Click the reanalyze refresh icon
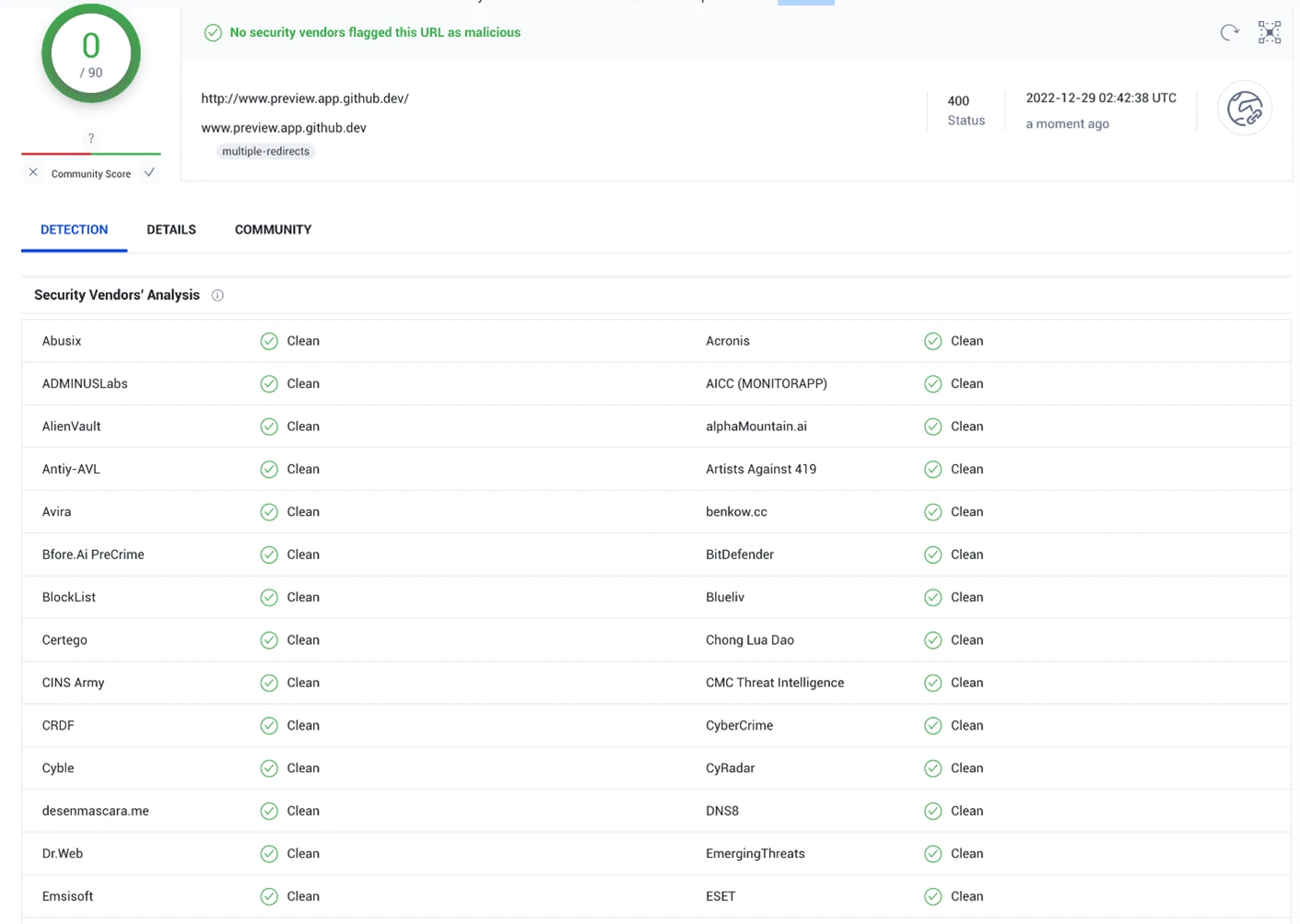Image resolution: width=1300 pixels, height=924 pixels. click(x=1229, y=33)
